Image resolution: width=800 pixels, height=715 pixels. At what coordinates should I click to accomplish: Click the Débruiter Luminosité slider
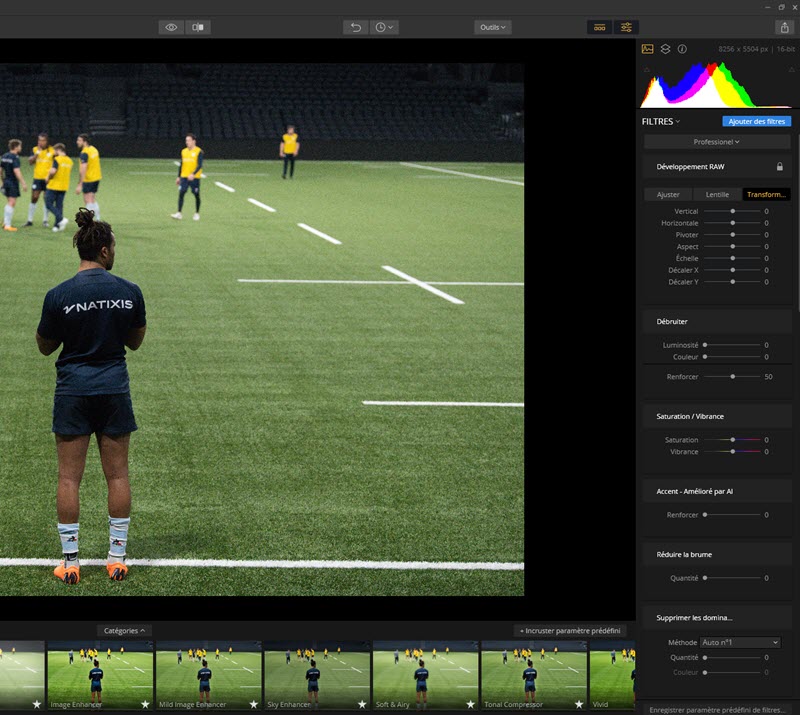(x=733, y=345)
